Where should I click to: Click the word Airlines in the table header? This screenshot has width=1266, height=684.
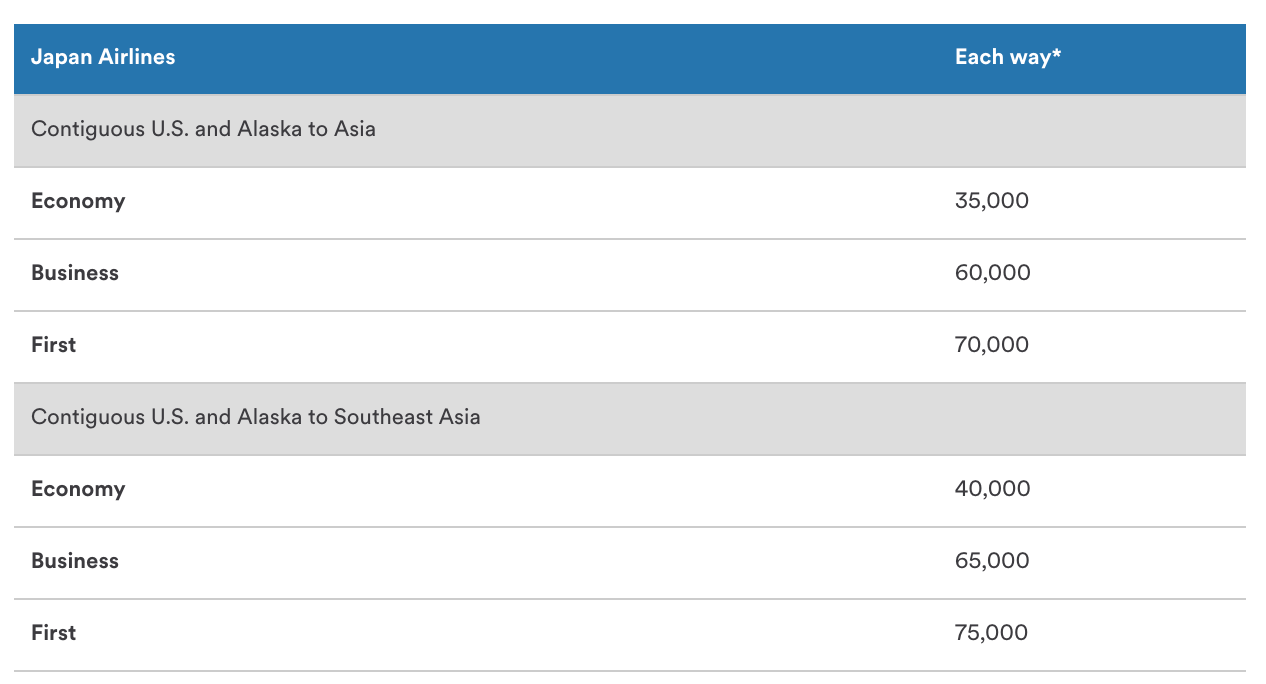[136, 57]
